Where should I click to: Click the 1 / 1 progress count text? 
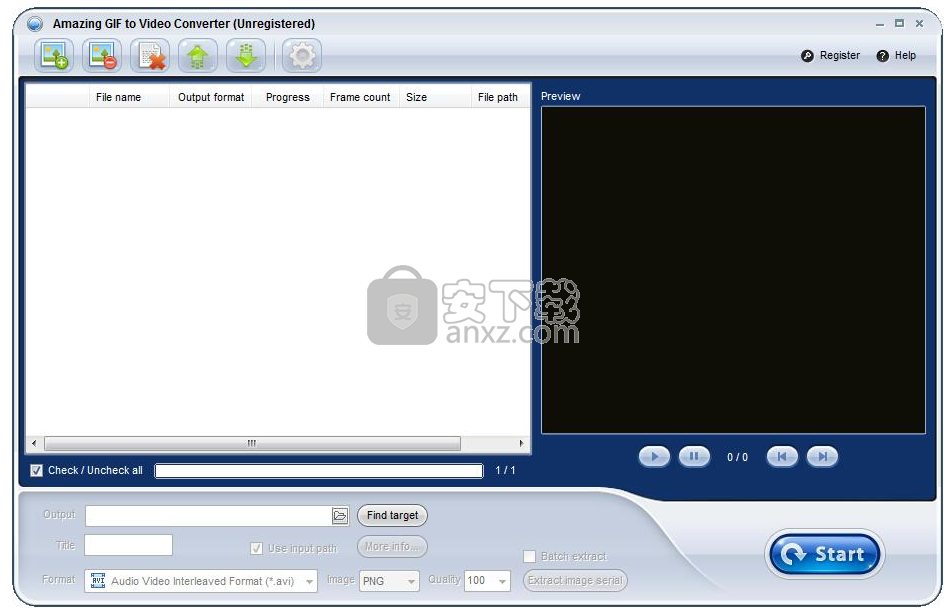point(505,470)
